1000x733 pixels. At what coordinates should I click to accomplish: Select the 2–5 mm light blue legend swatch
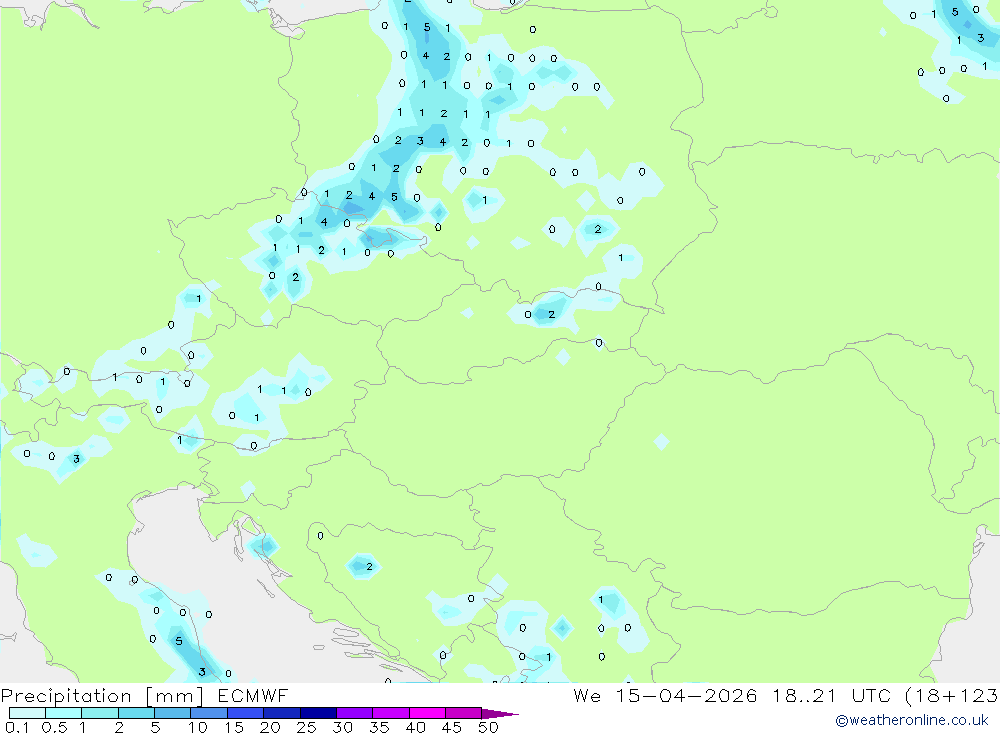pyautogui.click(x=136, y=713)
